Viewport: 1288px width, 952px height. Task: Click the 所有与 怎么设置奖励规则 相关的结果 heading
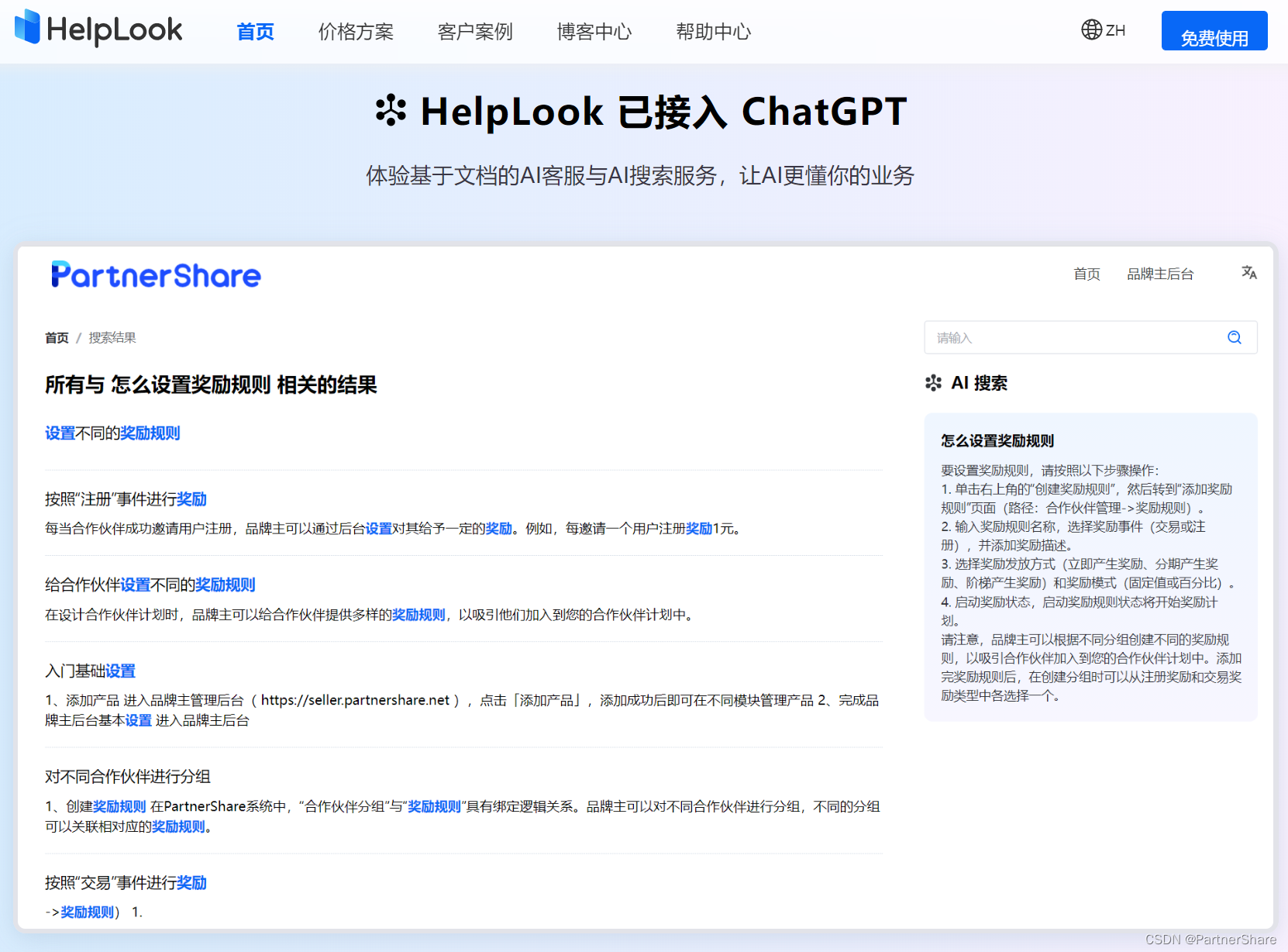(211, 385)
